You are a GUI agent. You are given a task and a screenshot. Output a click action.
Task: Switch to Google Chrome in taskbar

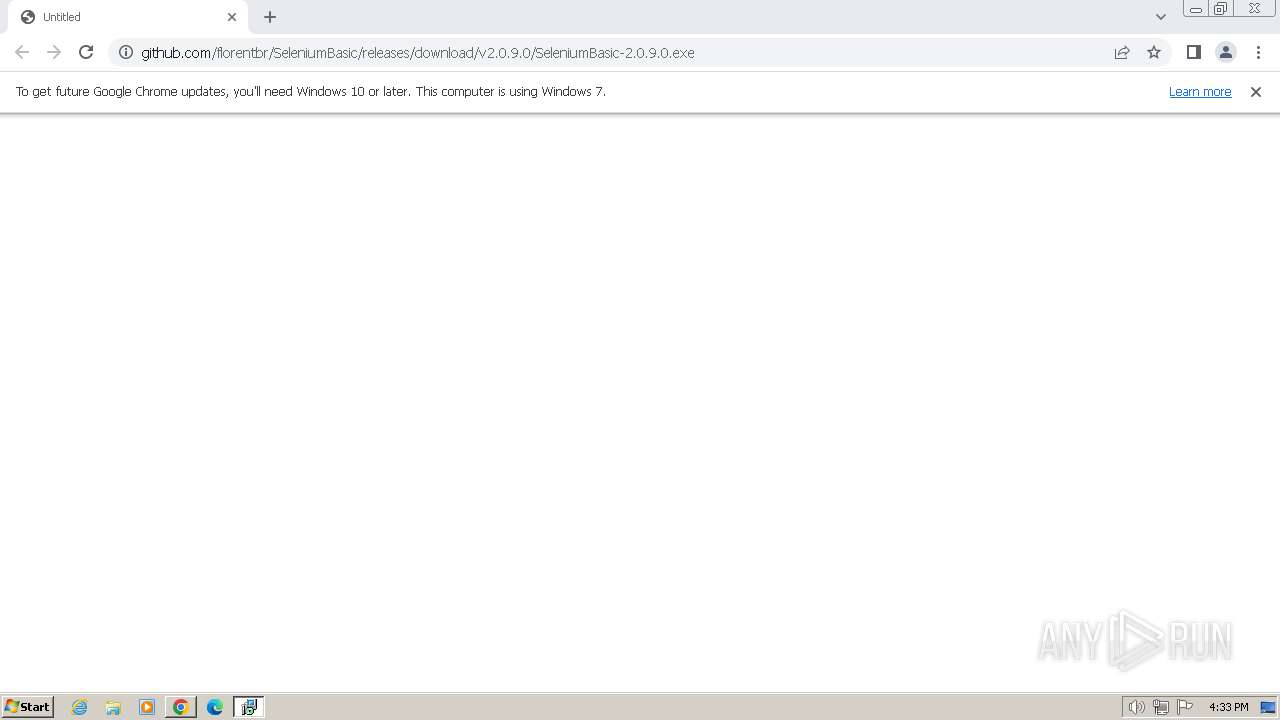point(181,707)
